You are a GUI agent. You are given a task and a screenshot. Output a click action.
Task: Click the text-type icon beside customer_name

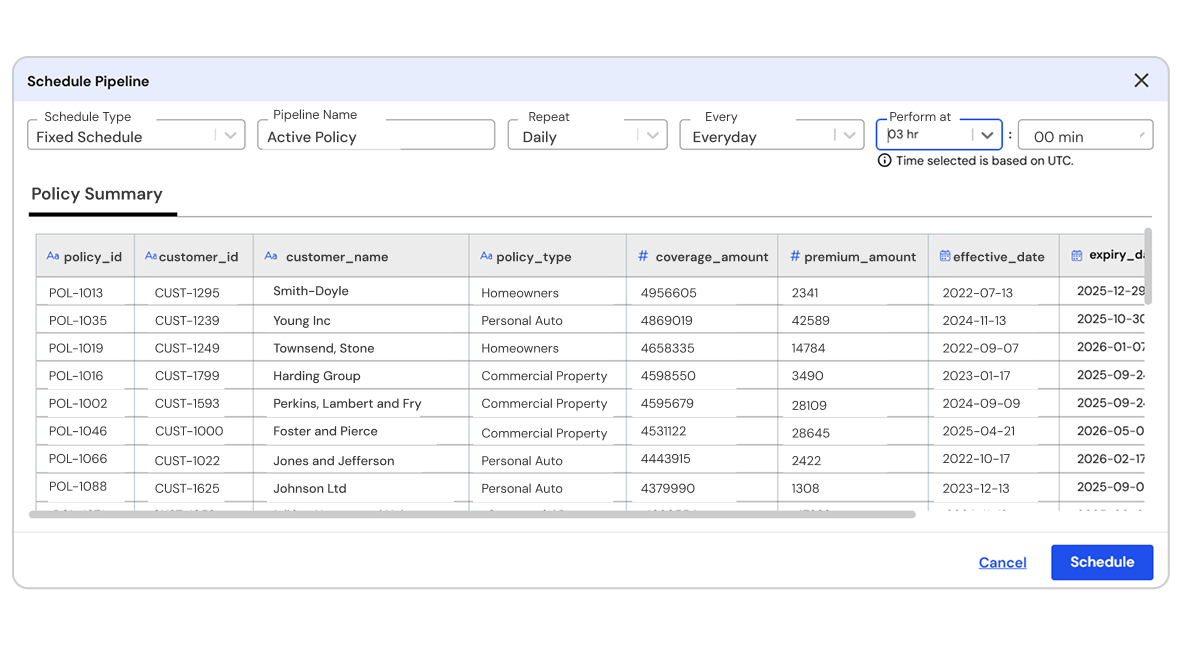click(x=271, y=257)
